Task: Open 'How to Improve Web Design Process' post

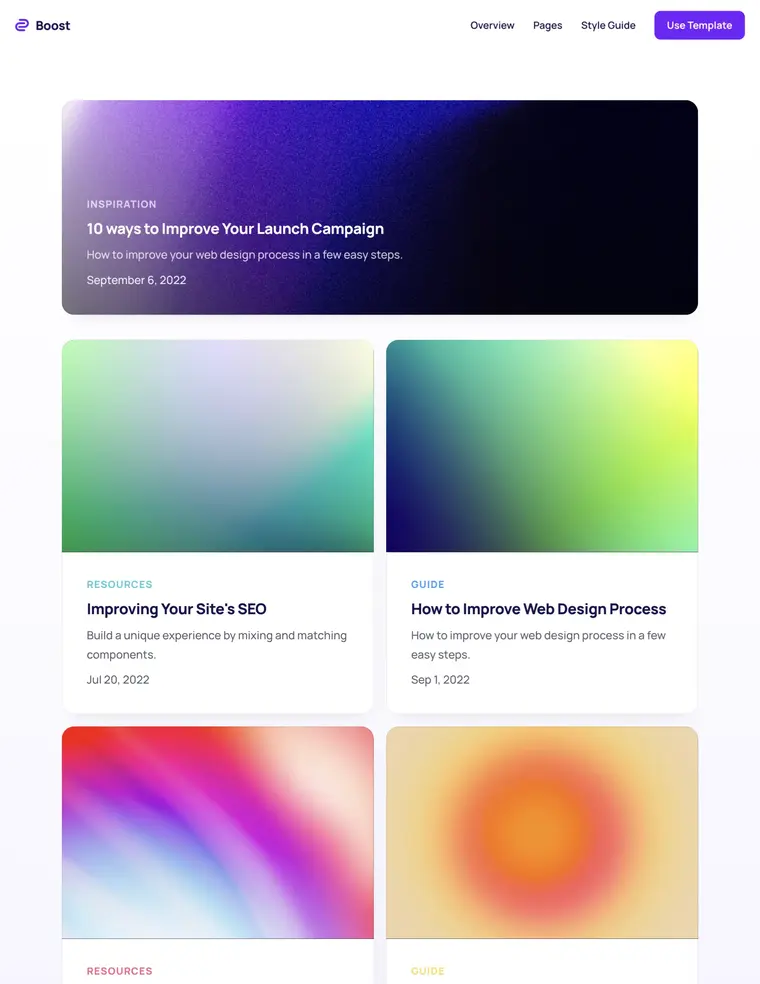Action: 538,609
